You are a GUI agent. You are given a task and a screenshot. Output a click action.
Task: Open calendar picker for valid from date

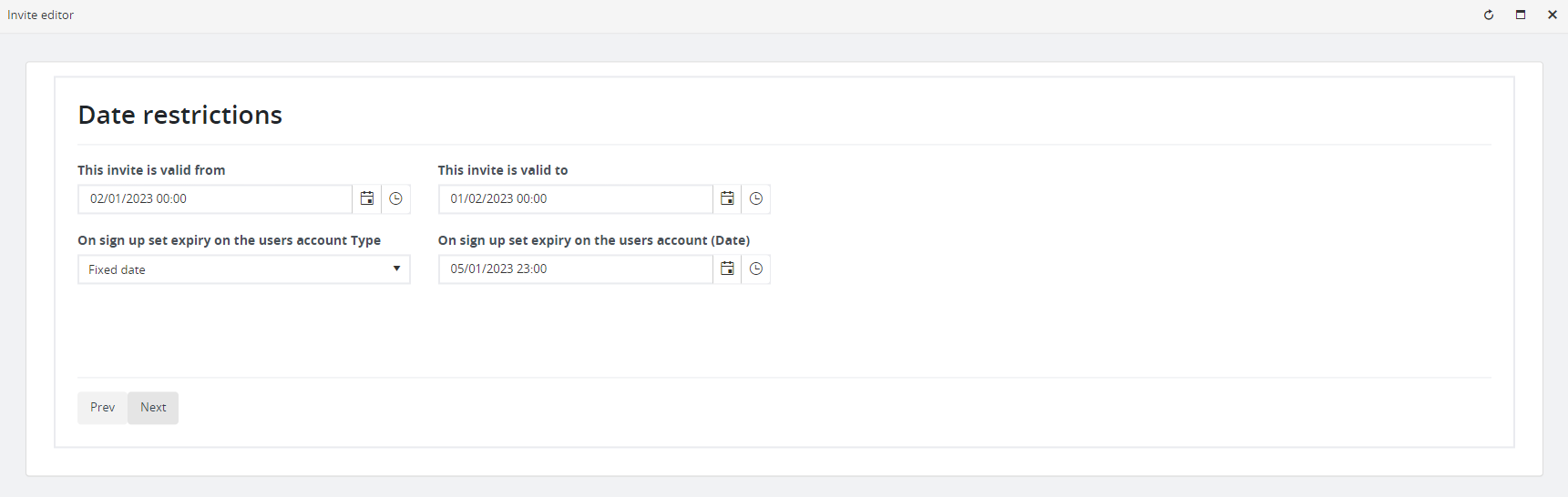pyautogui.click(x=367, y=198)
